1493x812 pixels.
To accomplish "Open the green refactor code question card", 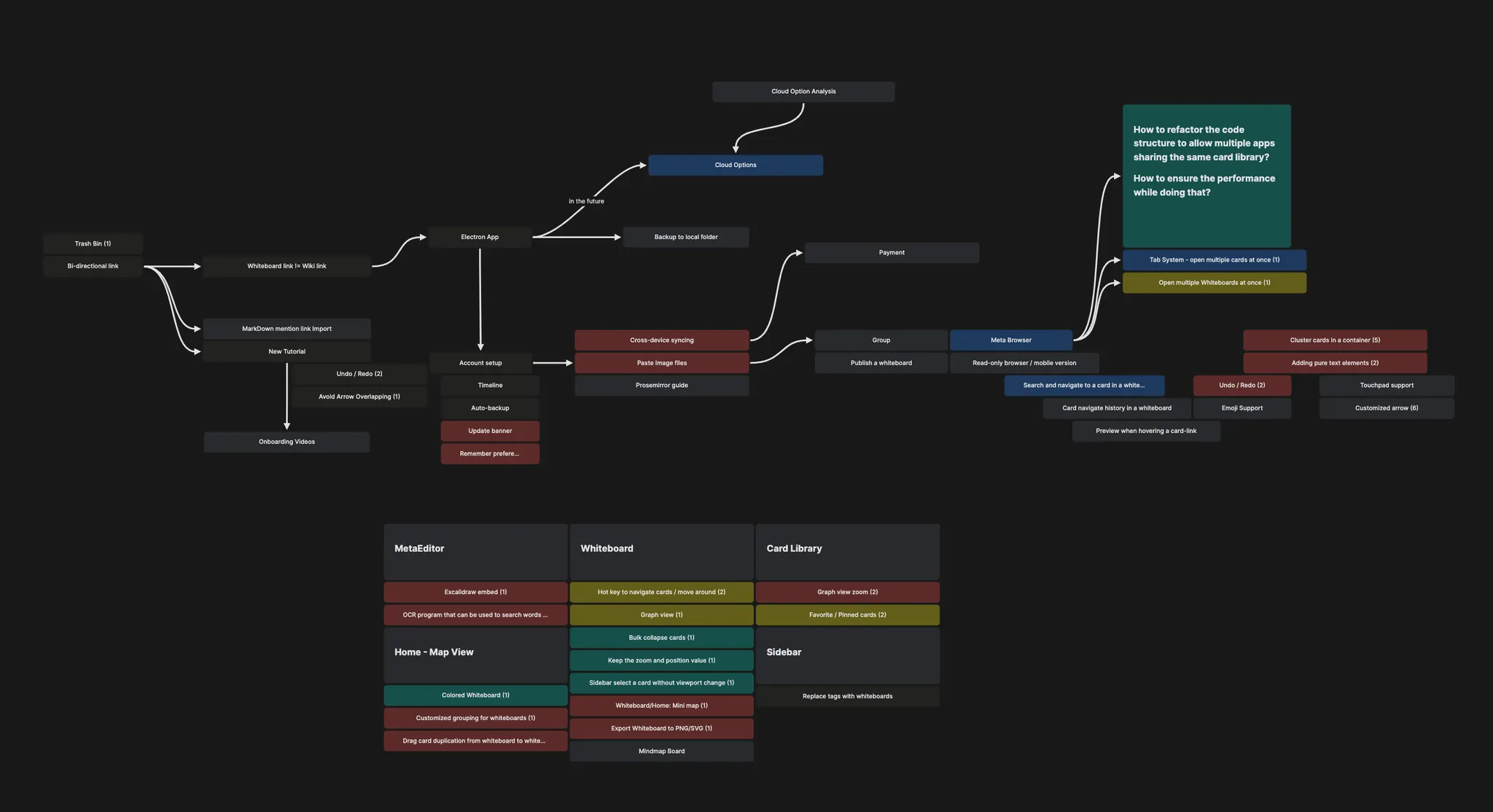I will point(1206,175).
